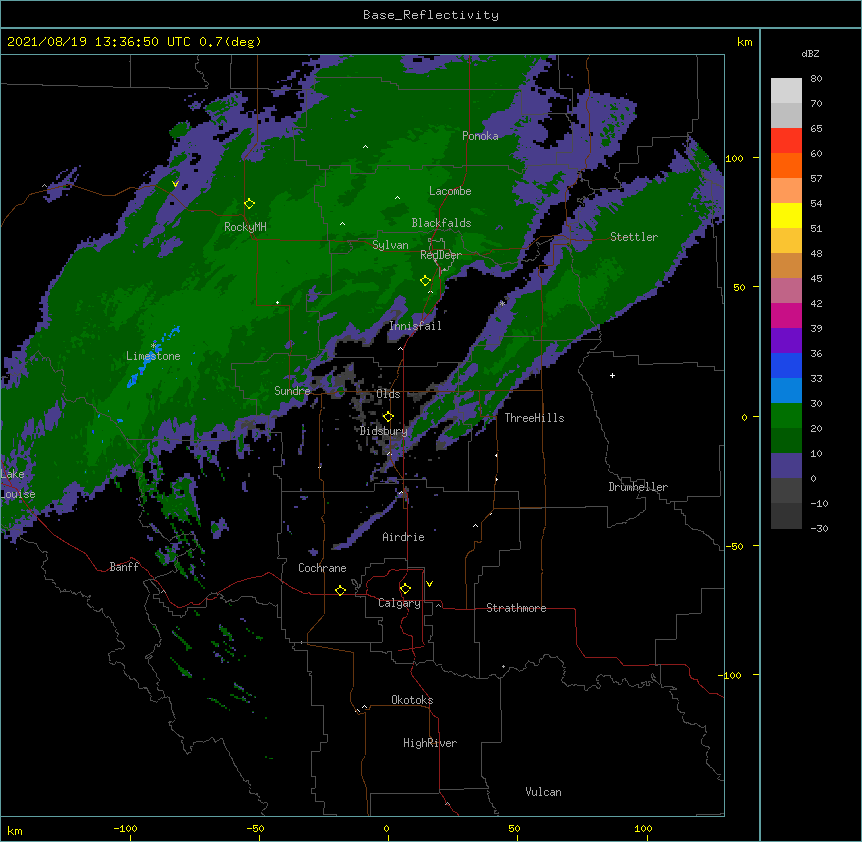Click the dBZ legend heading
This screenshot has height=842, width=862.
click(810, 53)
